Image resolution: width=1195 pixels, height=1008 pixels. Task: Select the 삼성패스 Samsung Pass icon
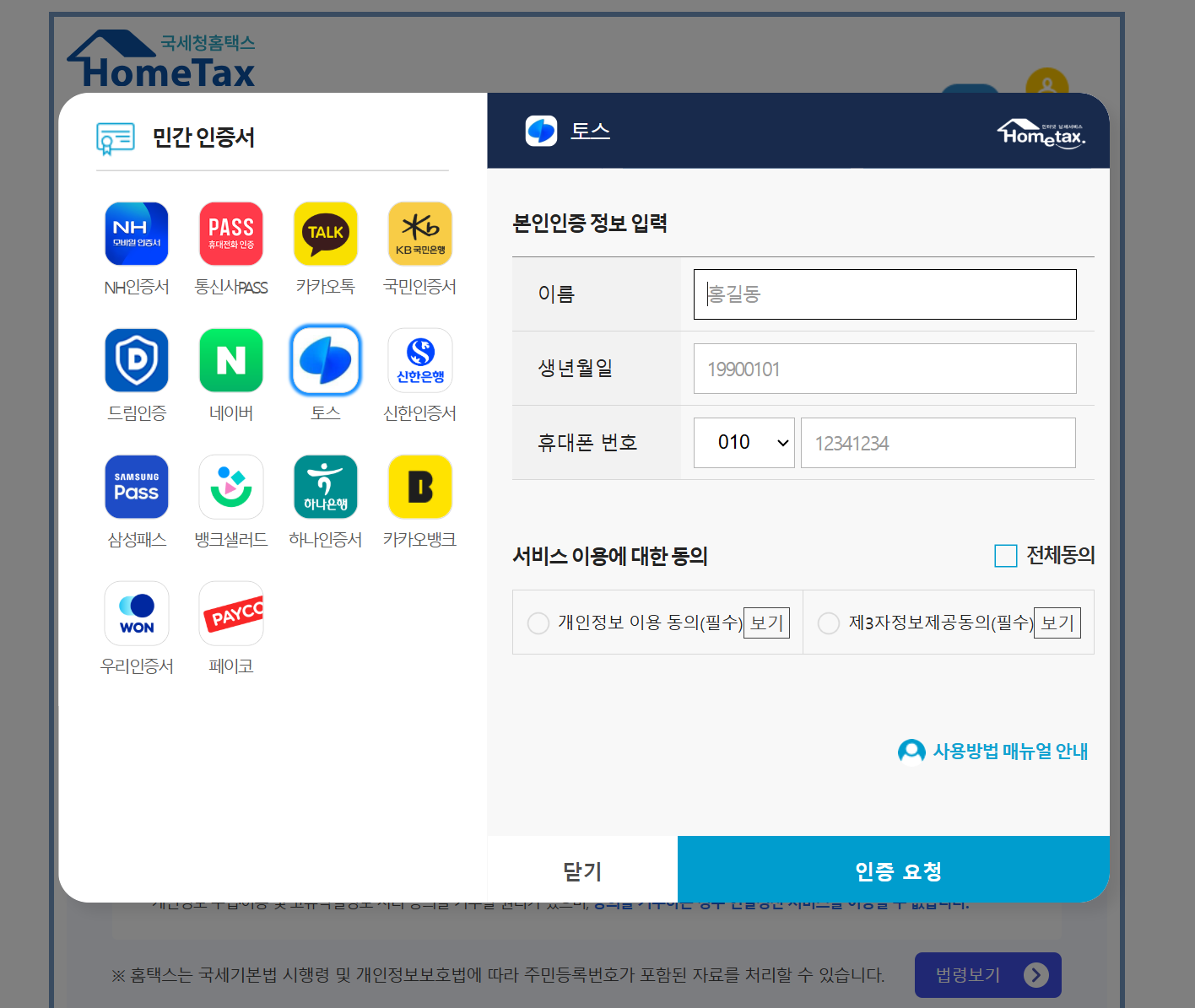tap(137, 487)
